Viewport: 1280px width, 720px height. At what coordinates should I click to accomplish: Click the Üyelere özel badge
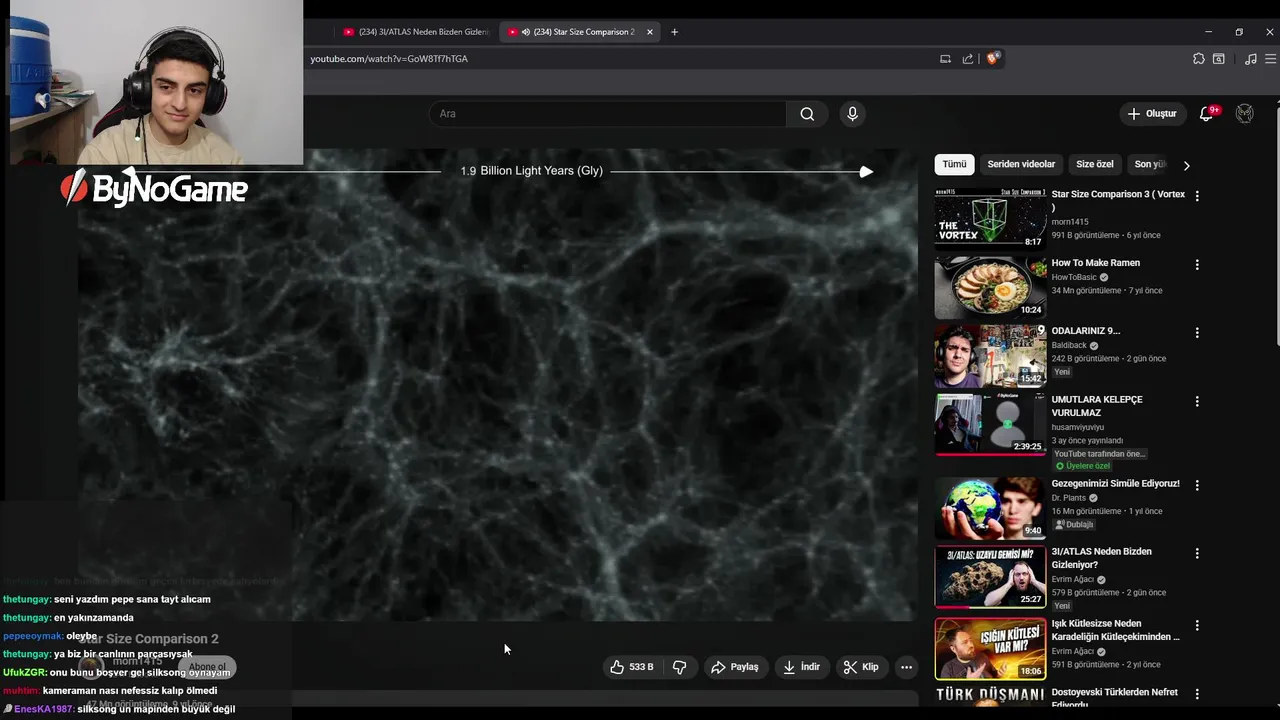[1083, 466]
